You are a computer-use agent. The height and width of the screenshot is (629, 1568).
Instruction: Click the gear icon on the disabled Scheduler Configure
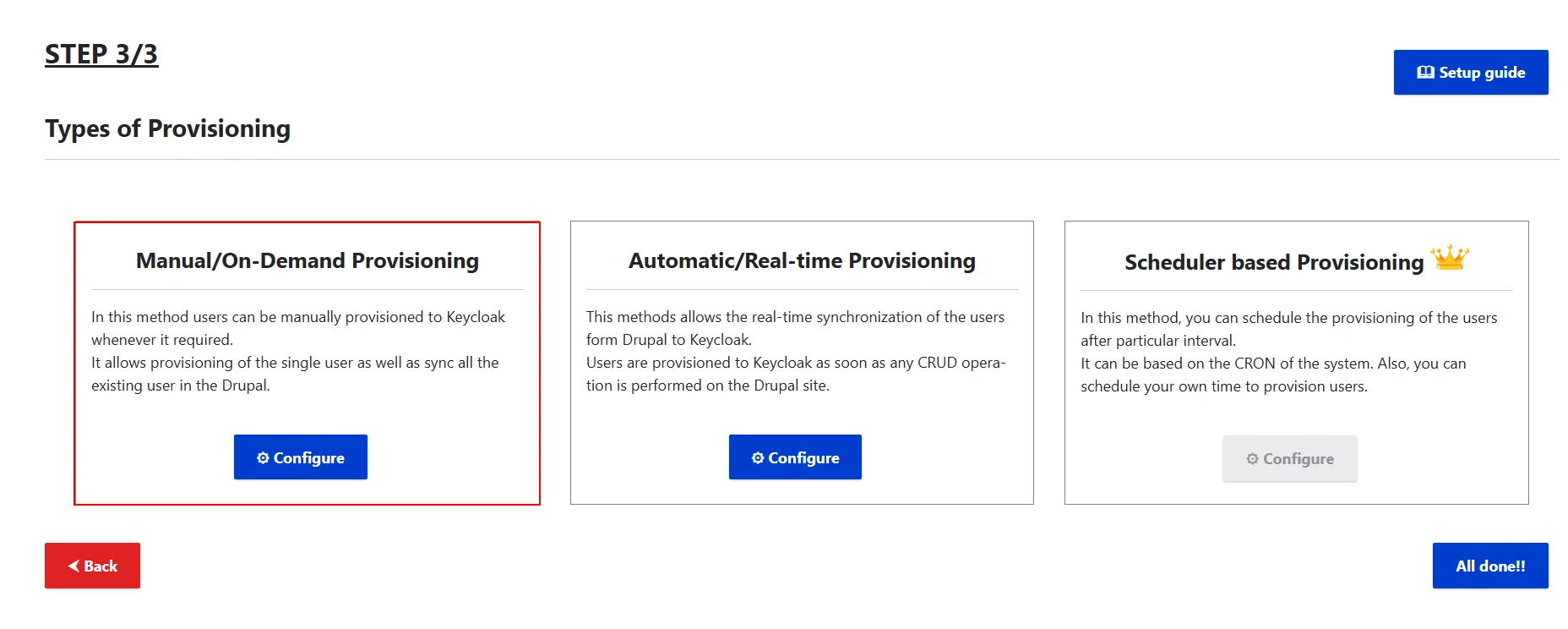(x=1252, y=458)
